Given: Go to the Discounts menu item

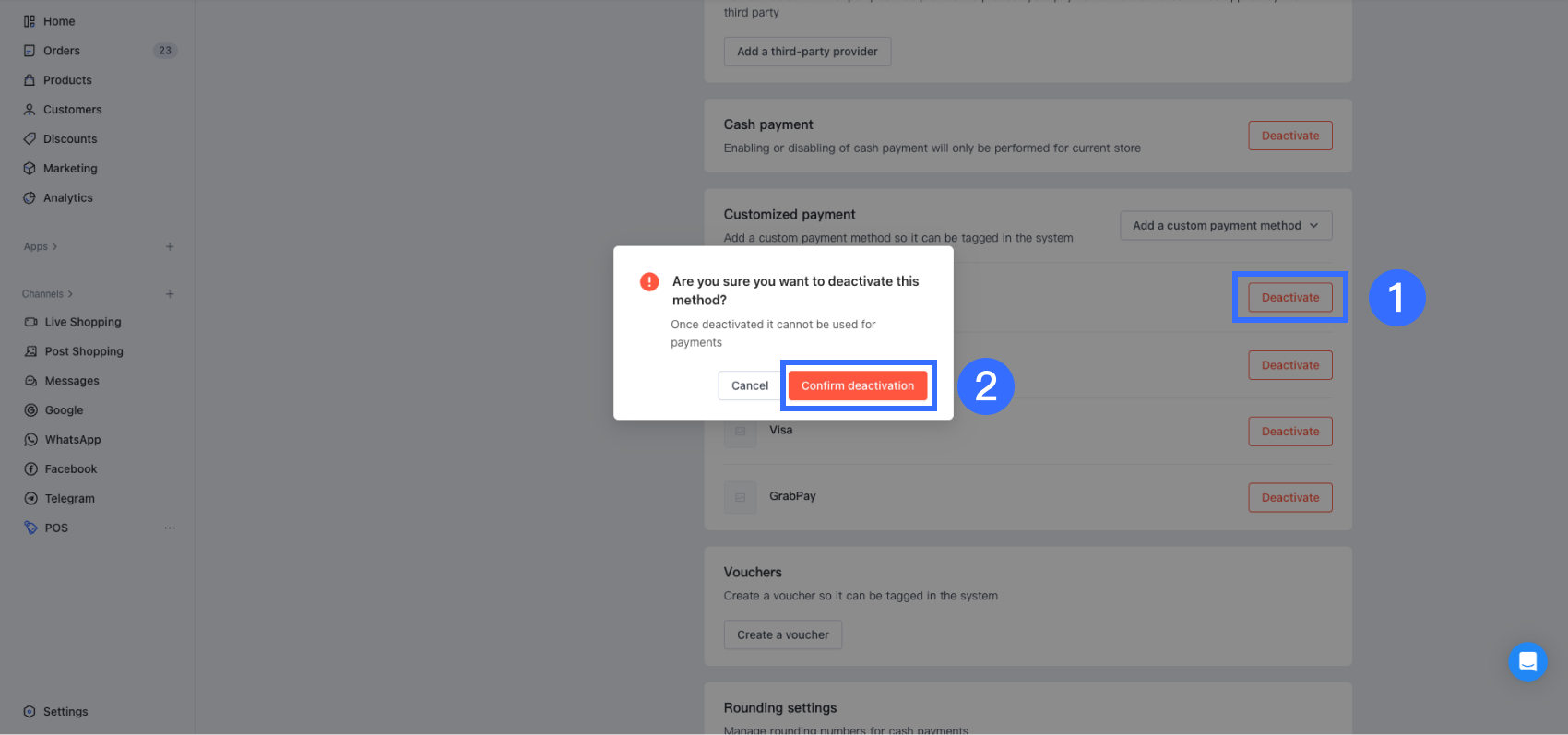Looking at the screenshot, I should (70, 139).
